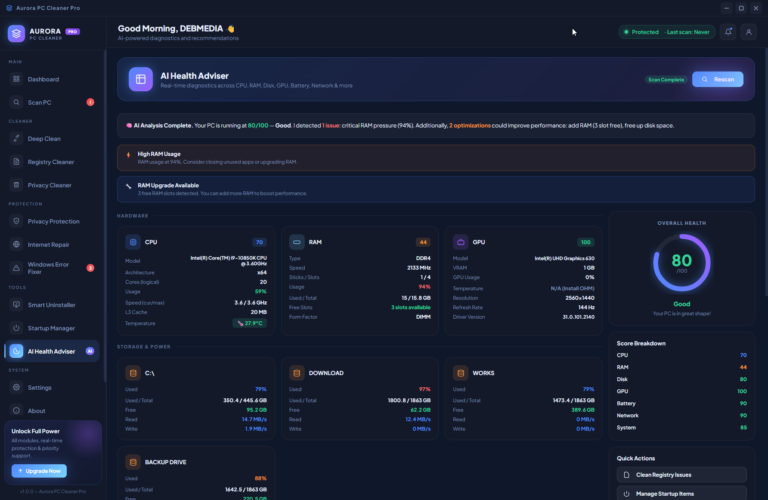The height and width of the screenshot is (500, 768).
Task: Click the Disk score row in breakdown
Action: point(682,379)
